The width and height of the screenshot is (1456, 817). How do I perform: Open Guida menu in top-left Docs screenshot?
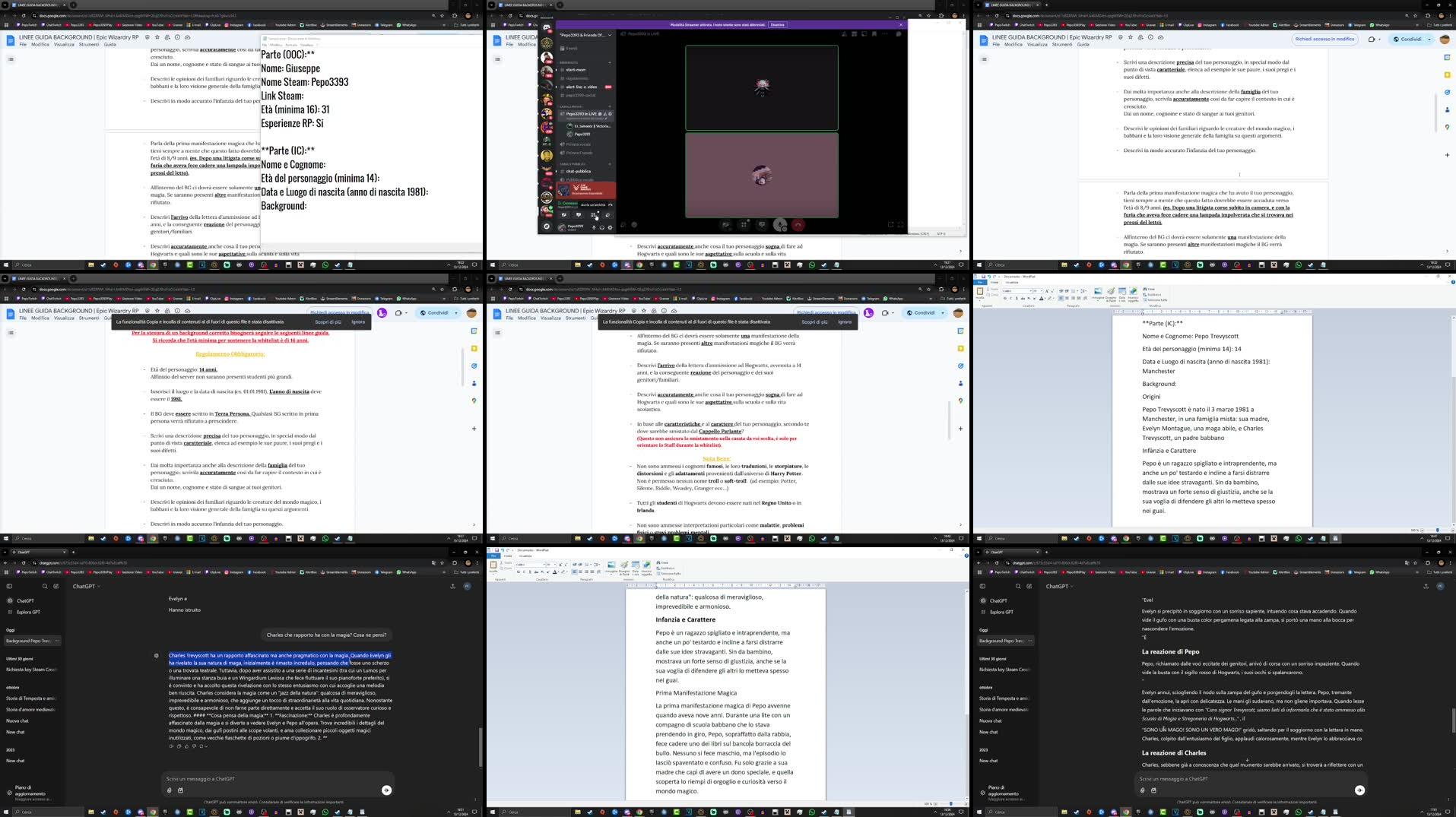(110, 44)
